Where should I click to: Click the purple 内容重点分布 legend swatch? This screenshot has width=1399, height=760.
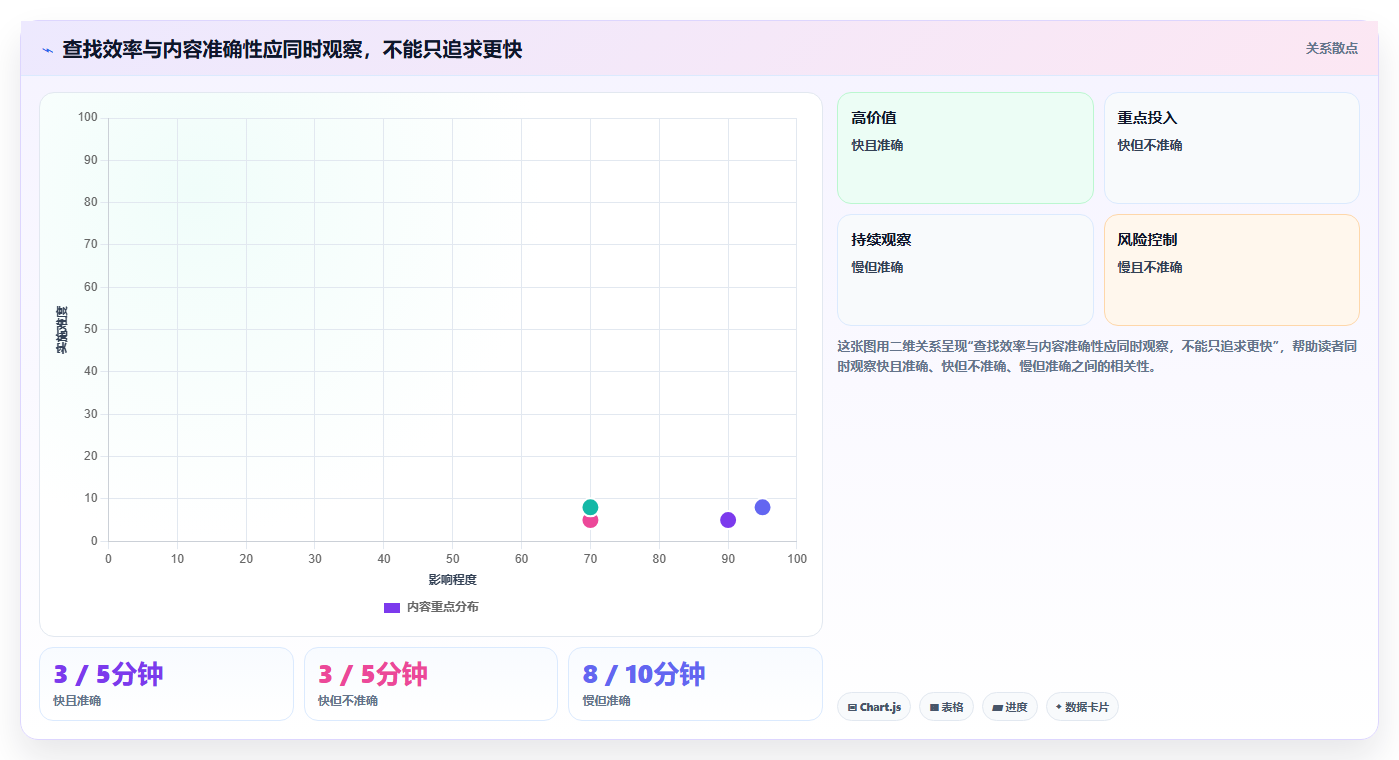392,607
